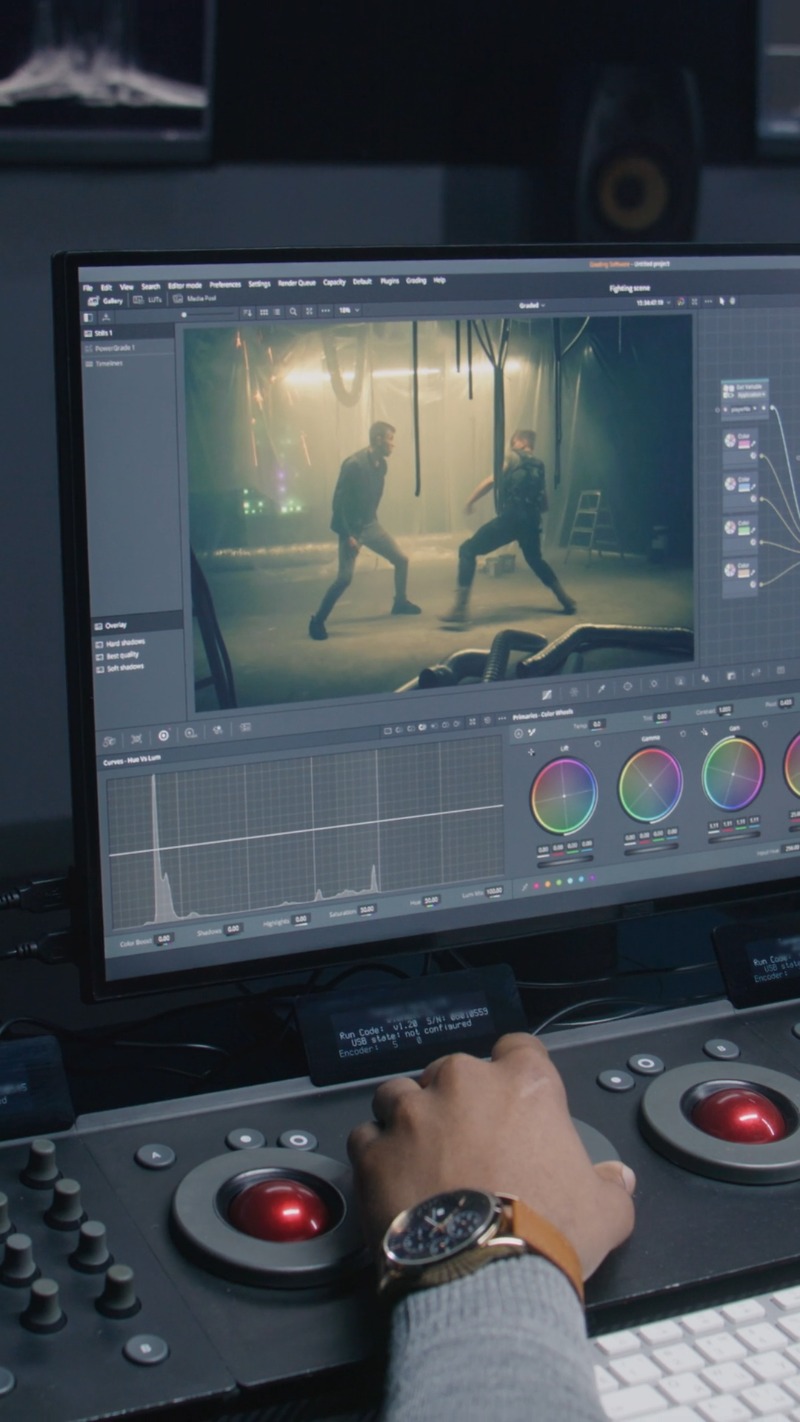Open the viewer zoom percentage dropdown
Image resolution: width=800 pixels, height=1422 pixels.
[x=349, y=311]
